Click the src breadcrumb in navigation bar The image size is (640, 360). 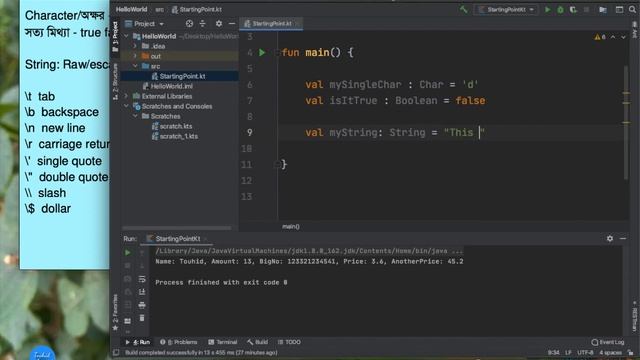[159, 9]
